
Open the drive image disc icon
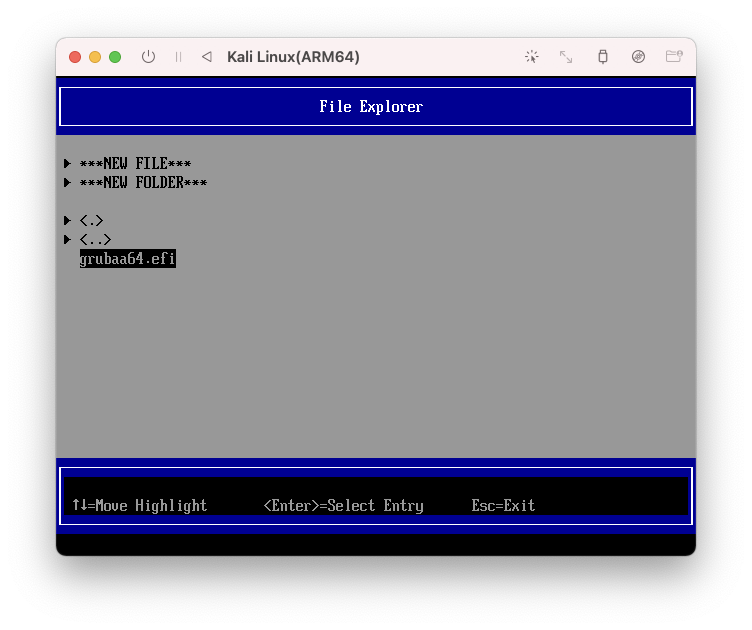[638, 57]
